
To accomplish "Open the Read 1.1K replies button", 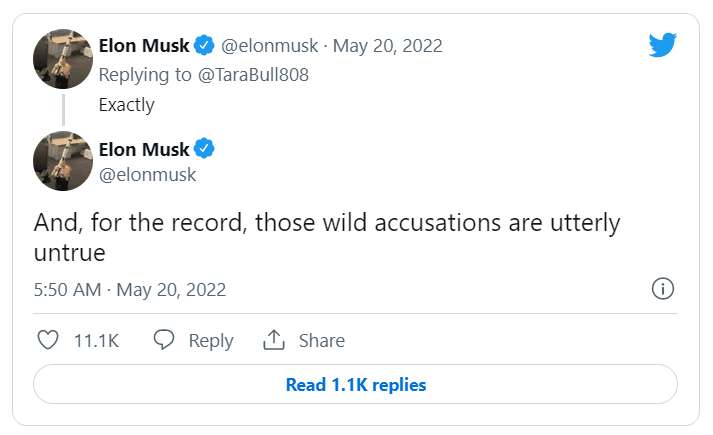I will point(356,384).
